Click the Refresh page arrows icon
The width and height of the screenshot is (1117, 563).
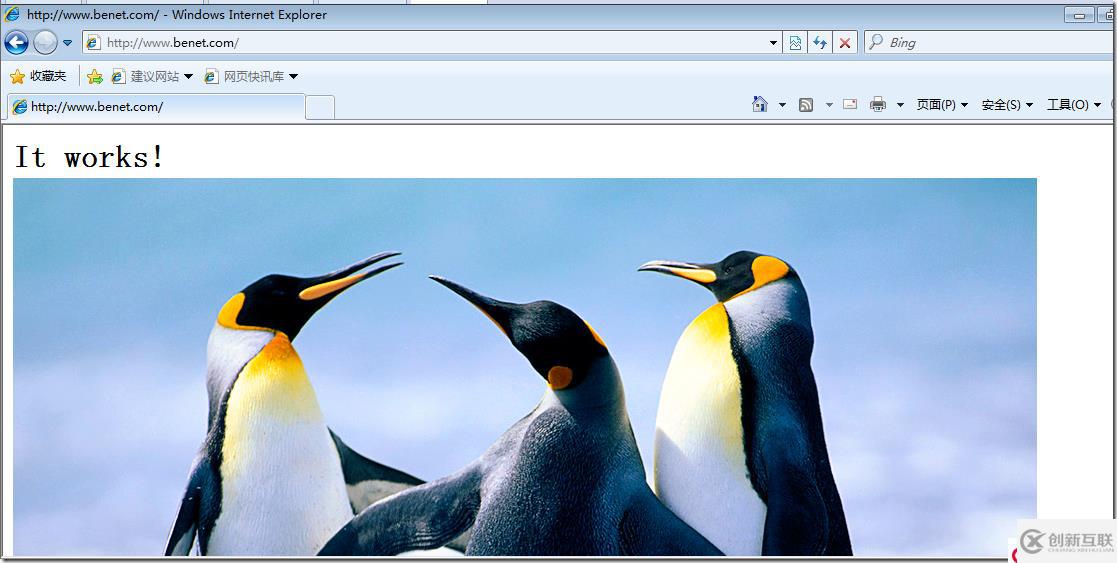[x=820, y=43]
